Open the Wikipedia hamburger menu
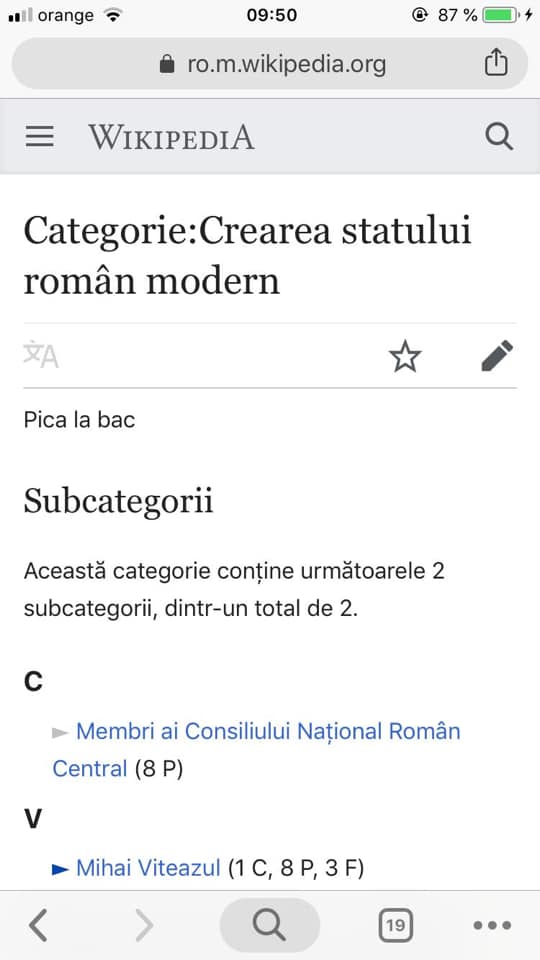This screenshot has height=960, width=540. [40, 137]
